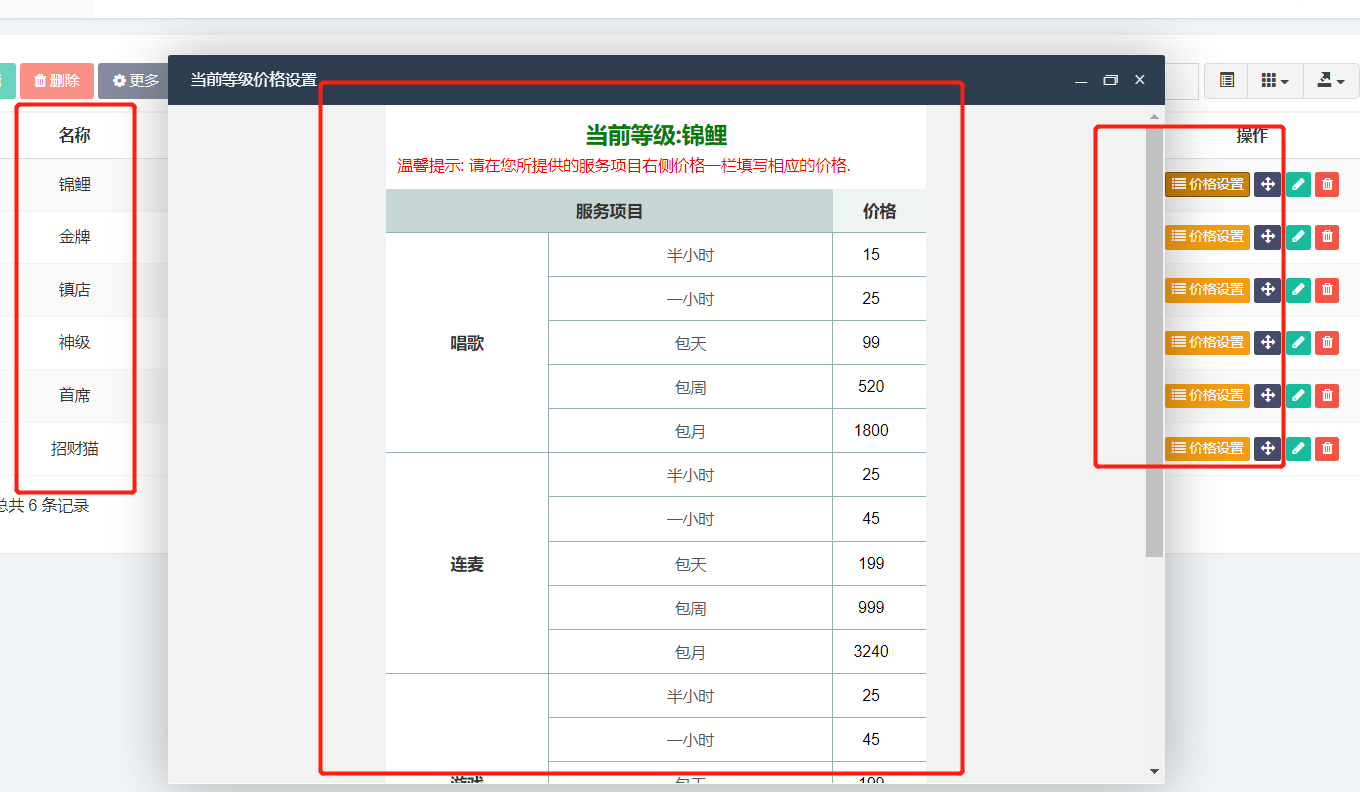
Task: Expand the 更多 options menu
Action: click(136, 80)
